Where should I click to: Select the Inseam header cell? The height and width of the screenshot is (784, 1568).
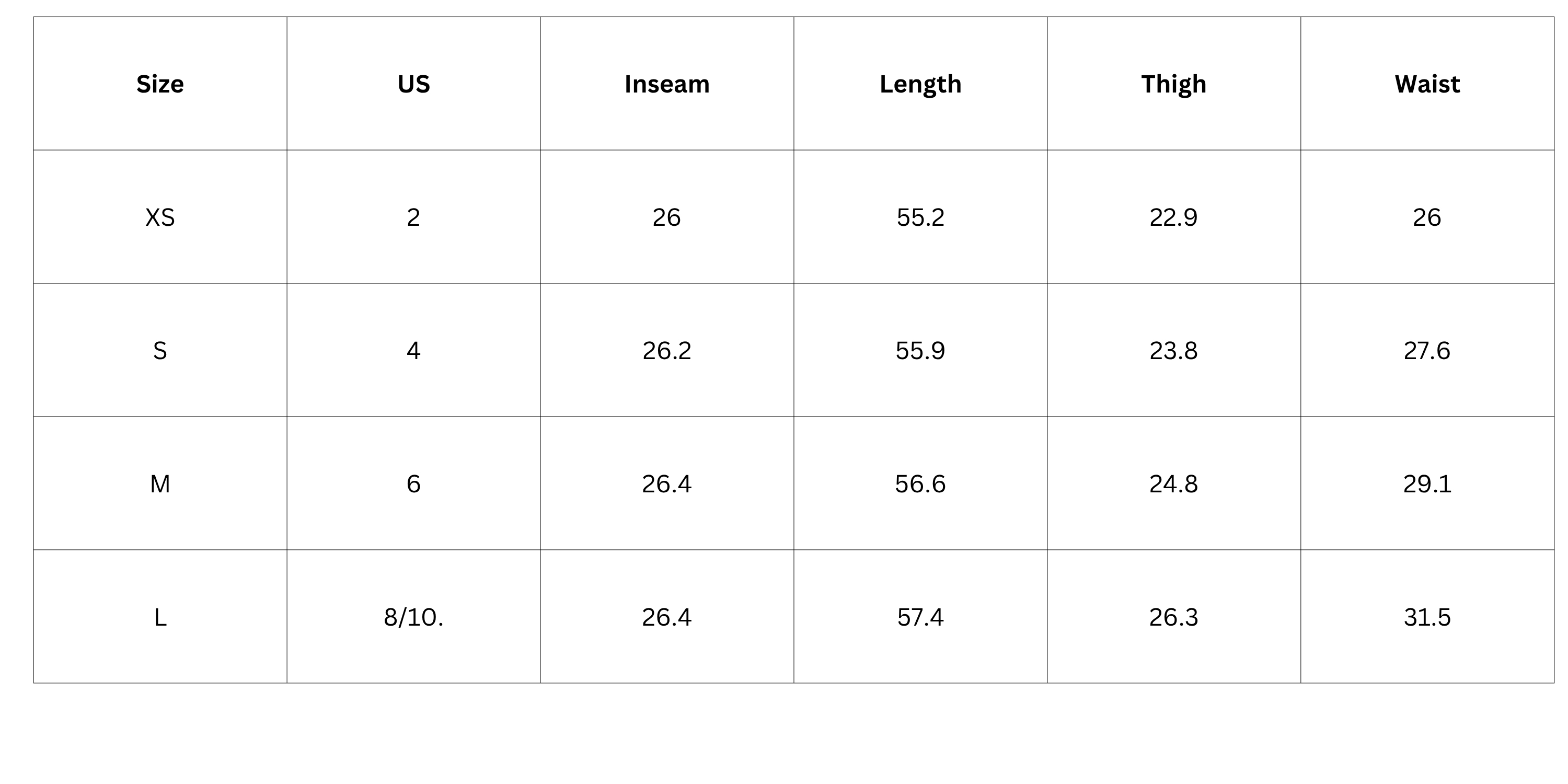666,84
